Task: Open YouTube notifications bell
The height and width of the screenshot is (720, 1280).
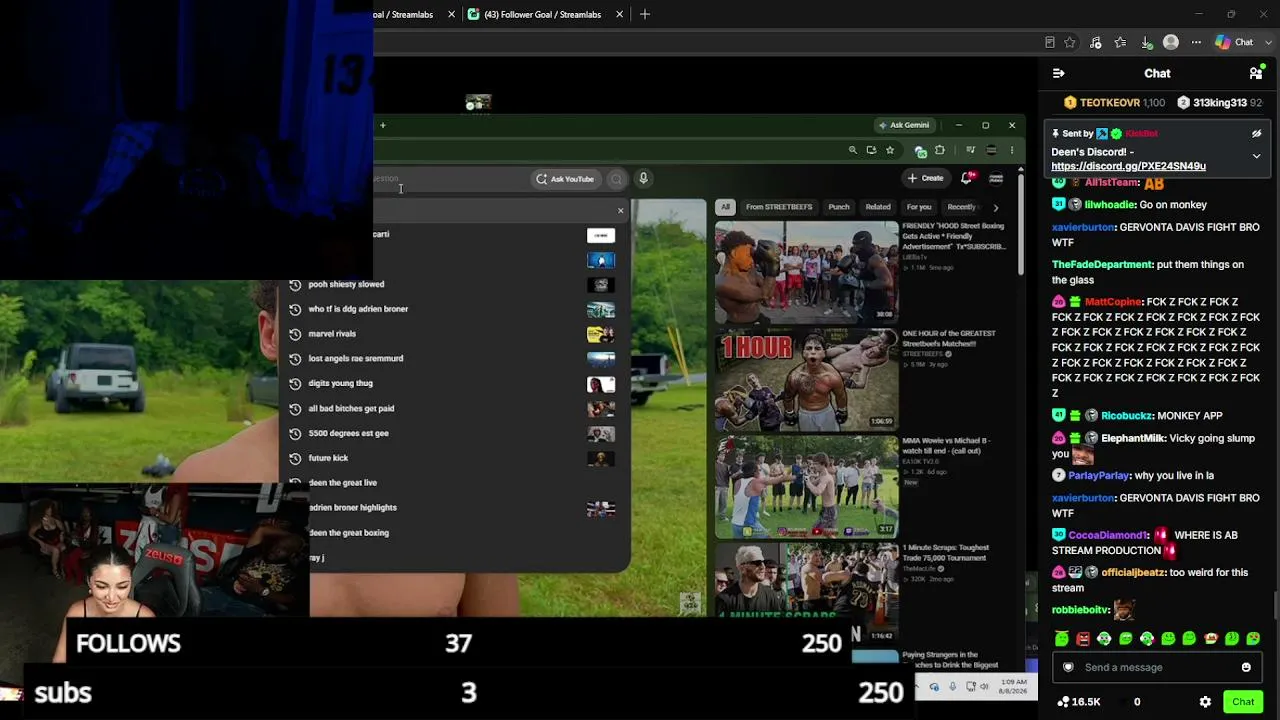Action: 967,178
